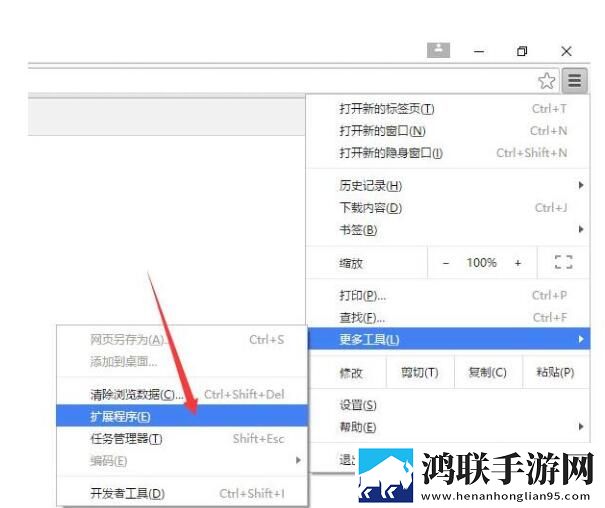The width and height of the screenshot is (605, 508).
Task: Expand the 帮助(E) help submenu
Action: 448,427
